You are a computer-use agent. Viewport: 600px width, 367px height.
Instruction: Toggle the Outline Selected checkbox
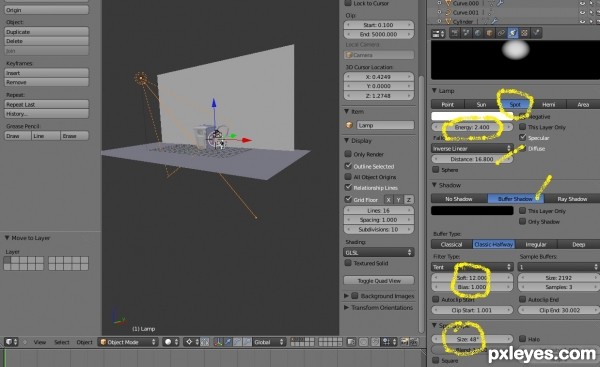[348, 166]
